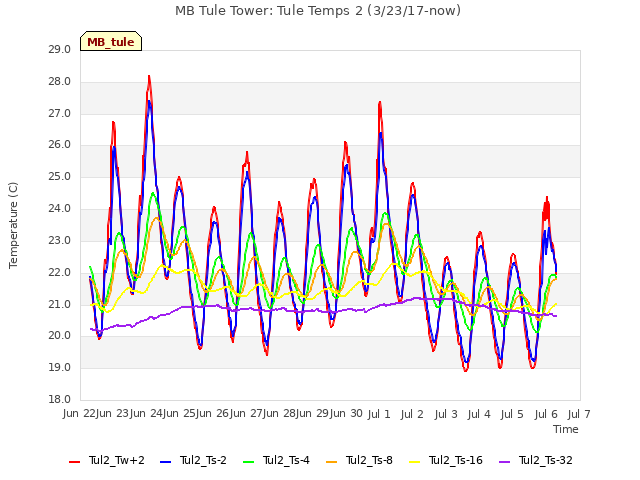
Task: Click the Temperature (C) axis label
Action: tap(13, 225)
